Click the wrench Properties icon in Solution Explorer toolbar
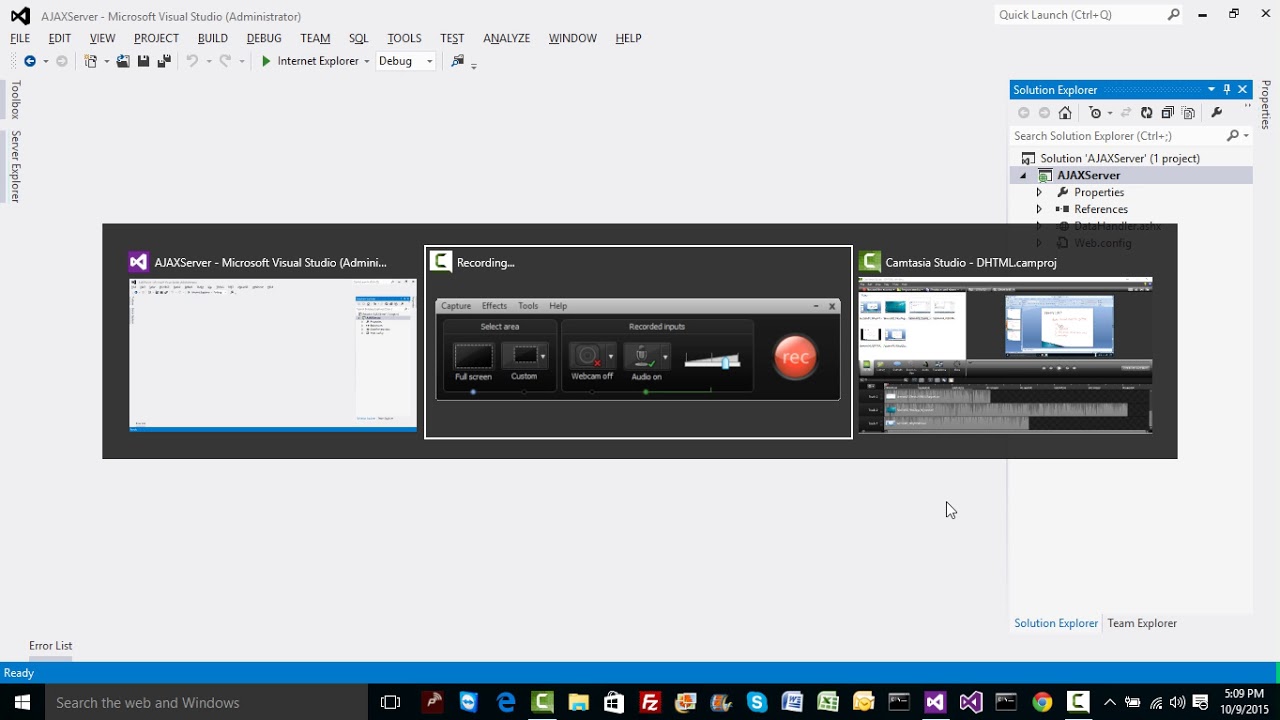This screenshot has height=720, width=1280. [x=1217, y=113]
